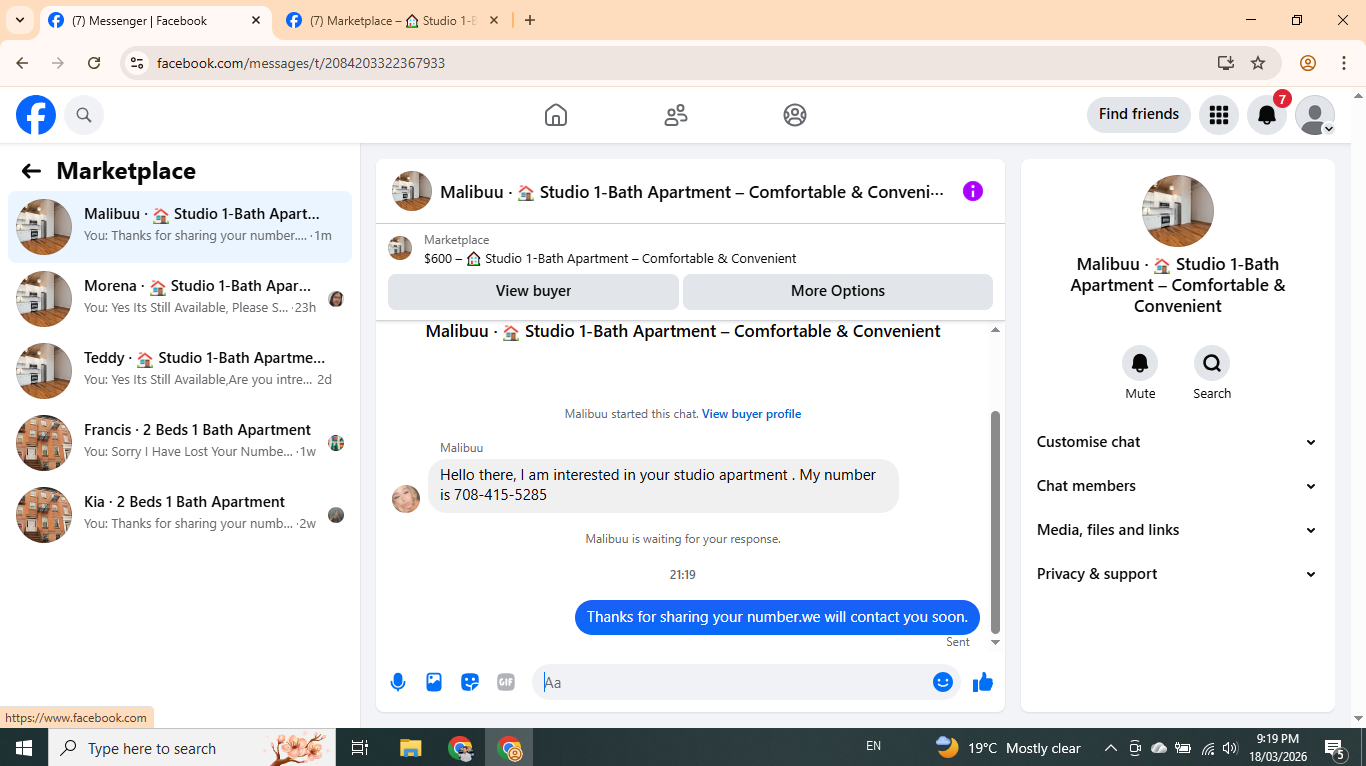Viewport: 1366px width, 766px height.
Task: Open the Facebook search magnifier
Action: click(x=84, y=115)
